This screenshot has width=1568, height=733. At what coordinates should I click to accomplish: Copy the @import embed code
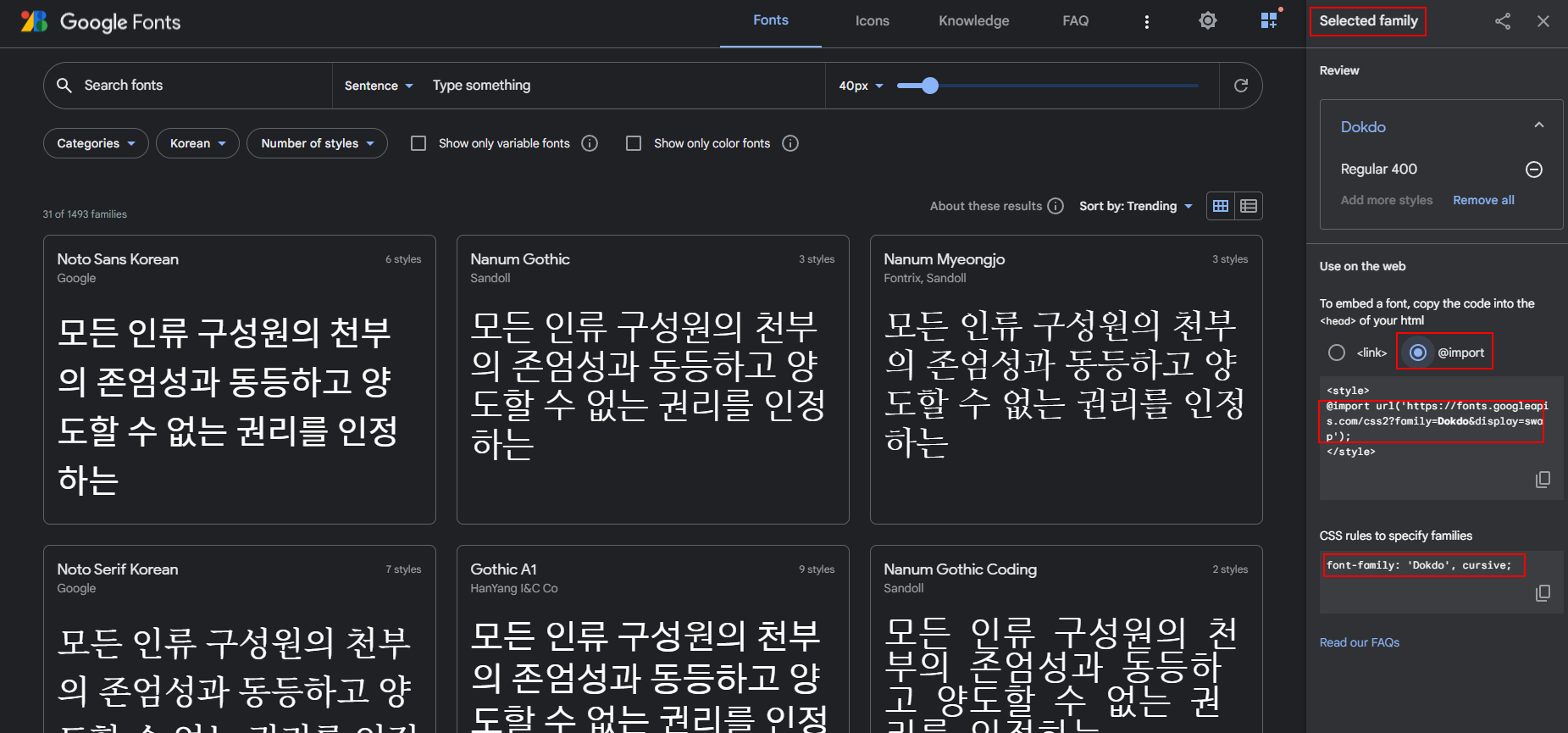[1543, 480]
